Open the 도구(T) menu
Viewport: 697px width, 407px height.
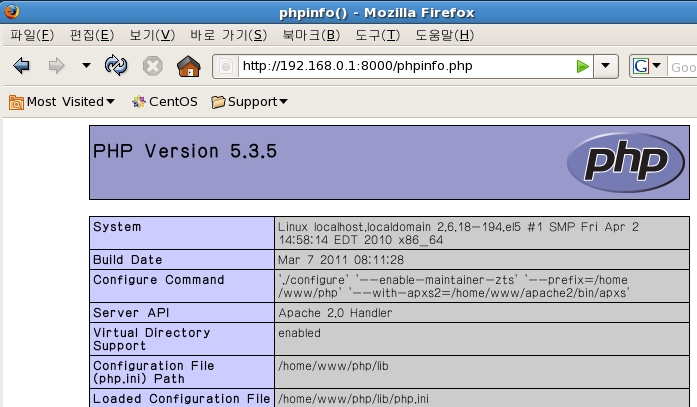pyautogui.click(x=377, y=35)
